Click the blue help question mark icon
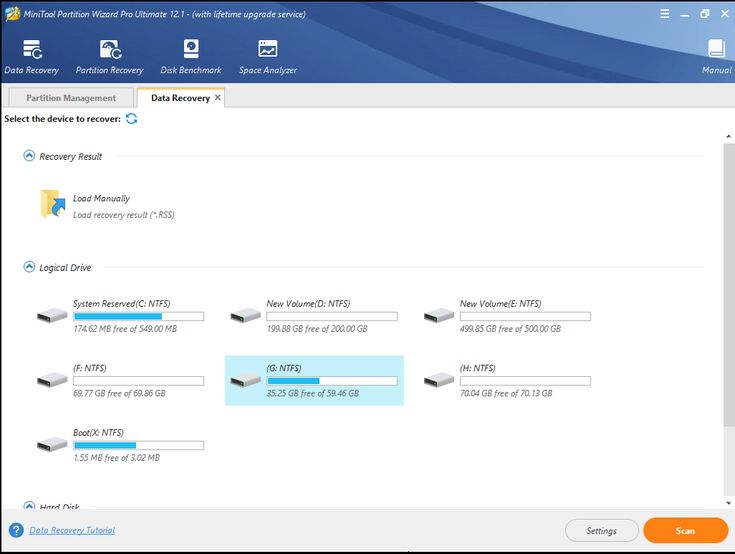Screen dimensions: 735x554 [x=16, y=530]
